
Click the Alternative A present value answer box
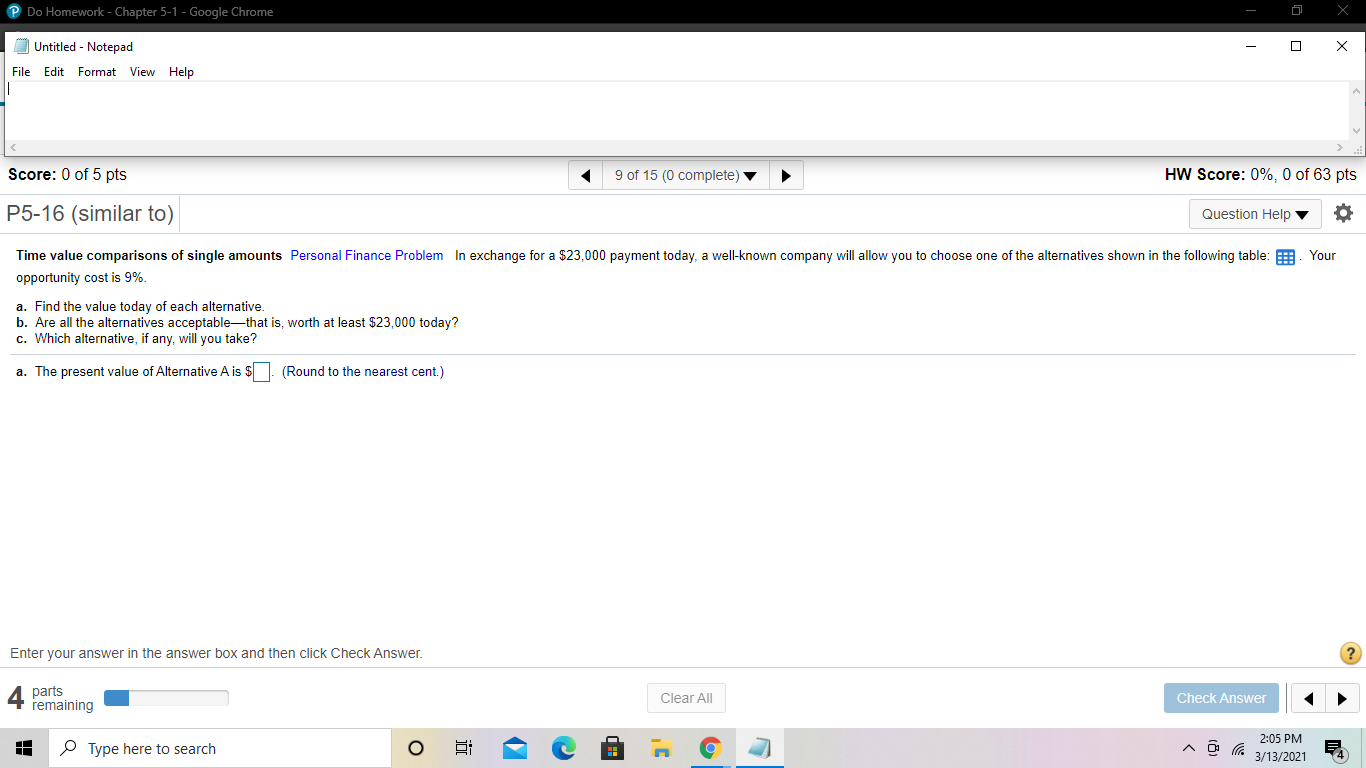(x=261, y=371)
